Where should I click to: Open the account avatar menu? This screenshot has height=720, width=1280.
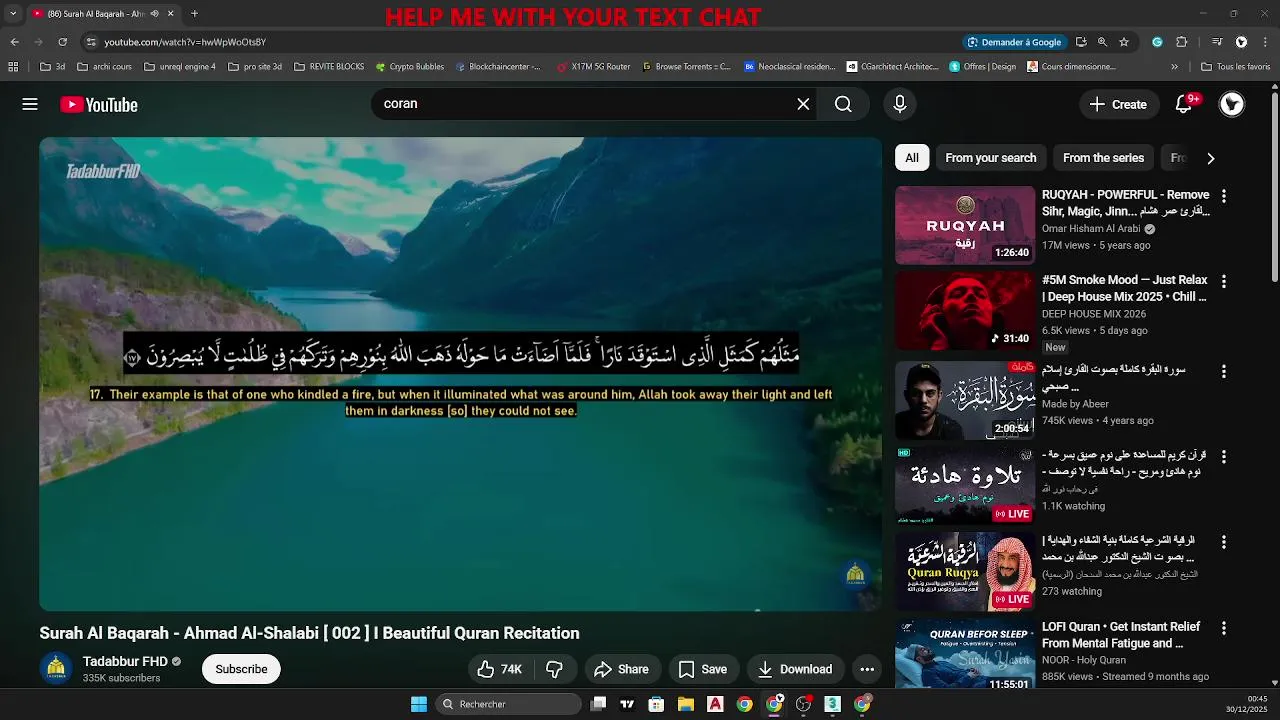(x=1232, y=104)
